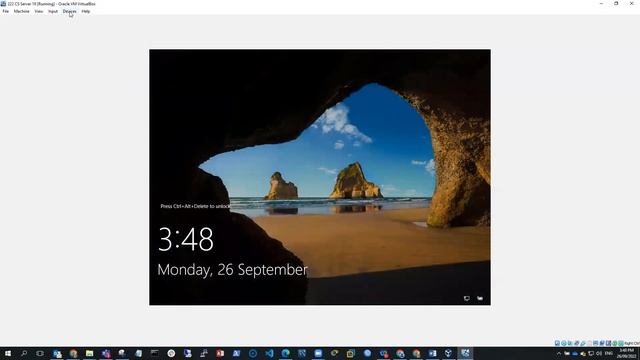The height and width of the screenshot is (360, 640).
Task: Click the 'Press Ctrl+Alt+Delete to unlock' text
Action: 195,206
